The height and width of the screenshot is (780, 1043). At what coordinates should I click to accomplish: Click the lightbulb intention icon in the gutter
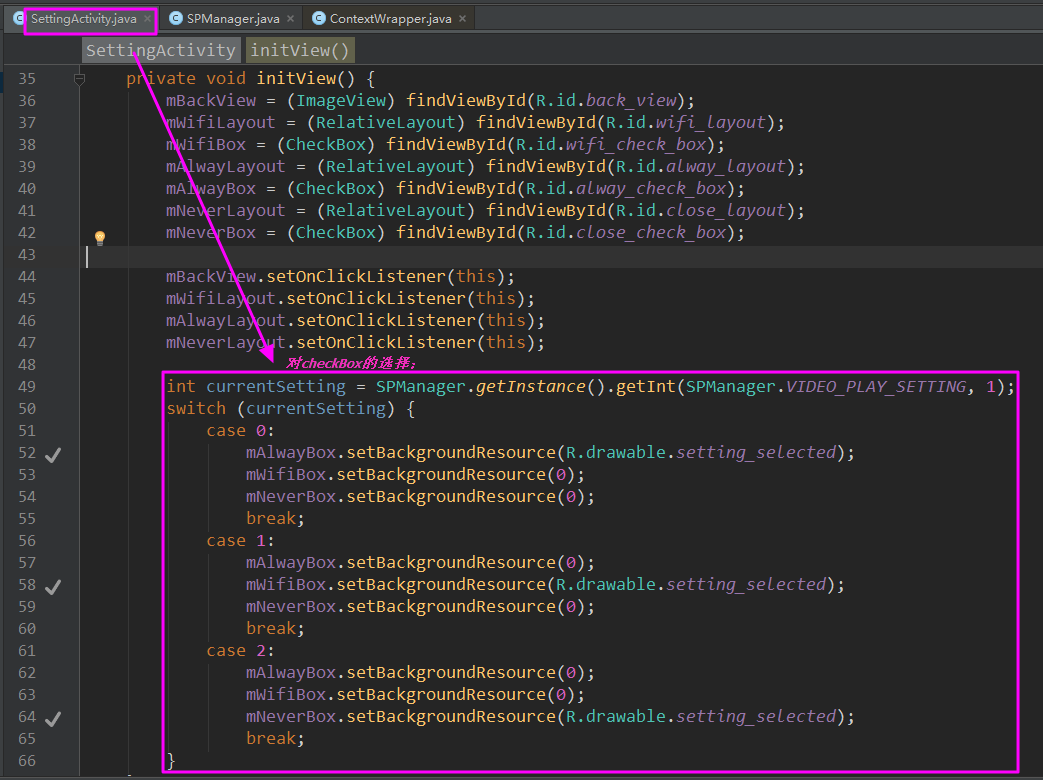click(100, 238)
